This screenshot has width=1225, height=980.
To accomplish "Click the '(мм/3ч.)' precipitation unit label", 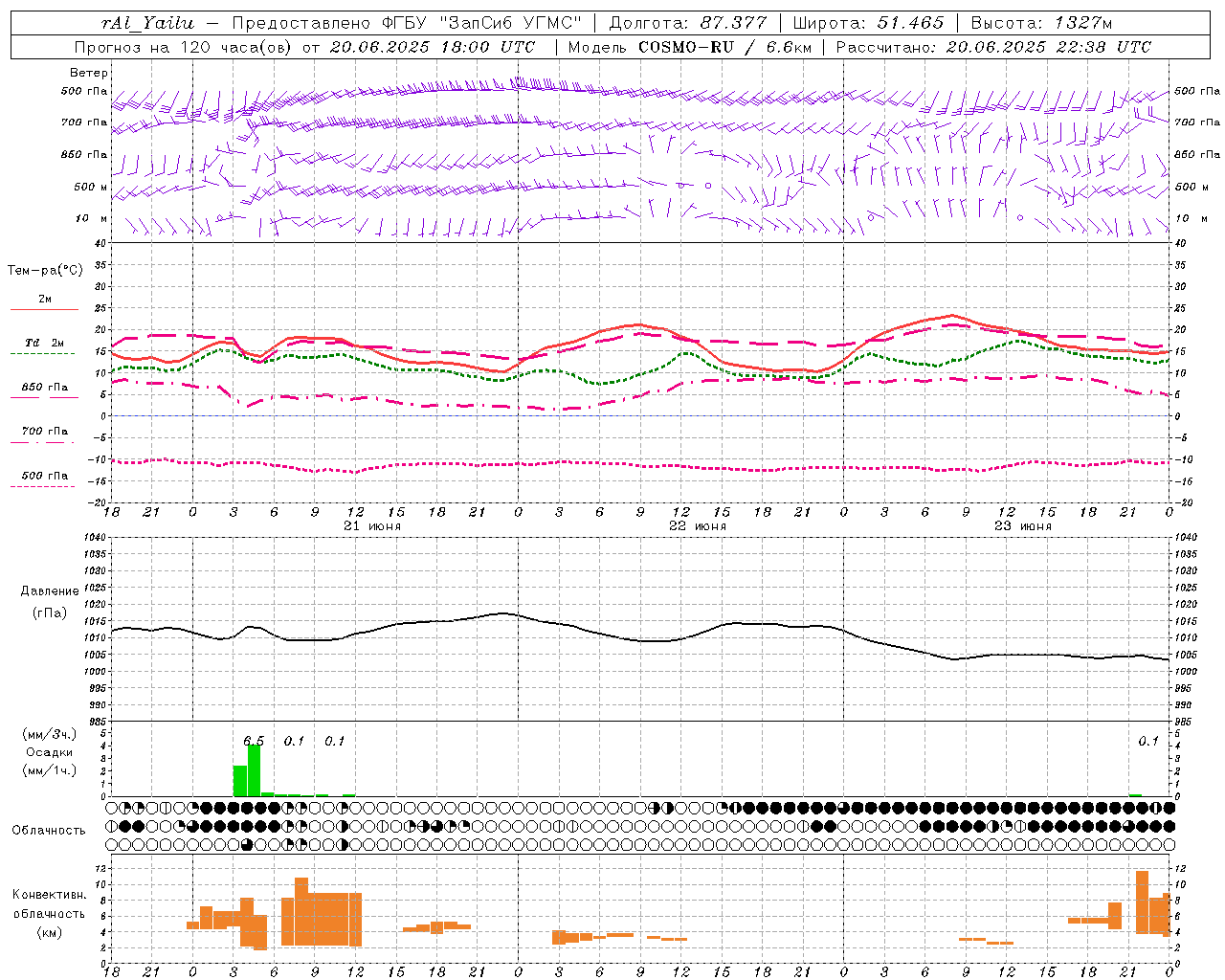I will [50, 734].
